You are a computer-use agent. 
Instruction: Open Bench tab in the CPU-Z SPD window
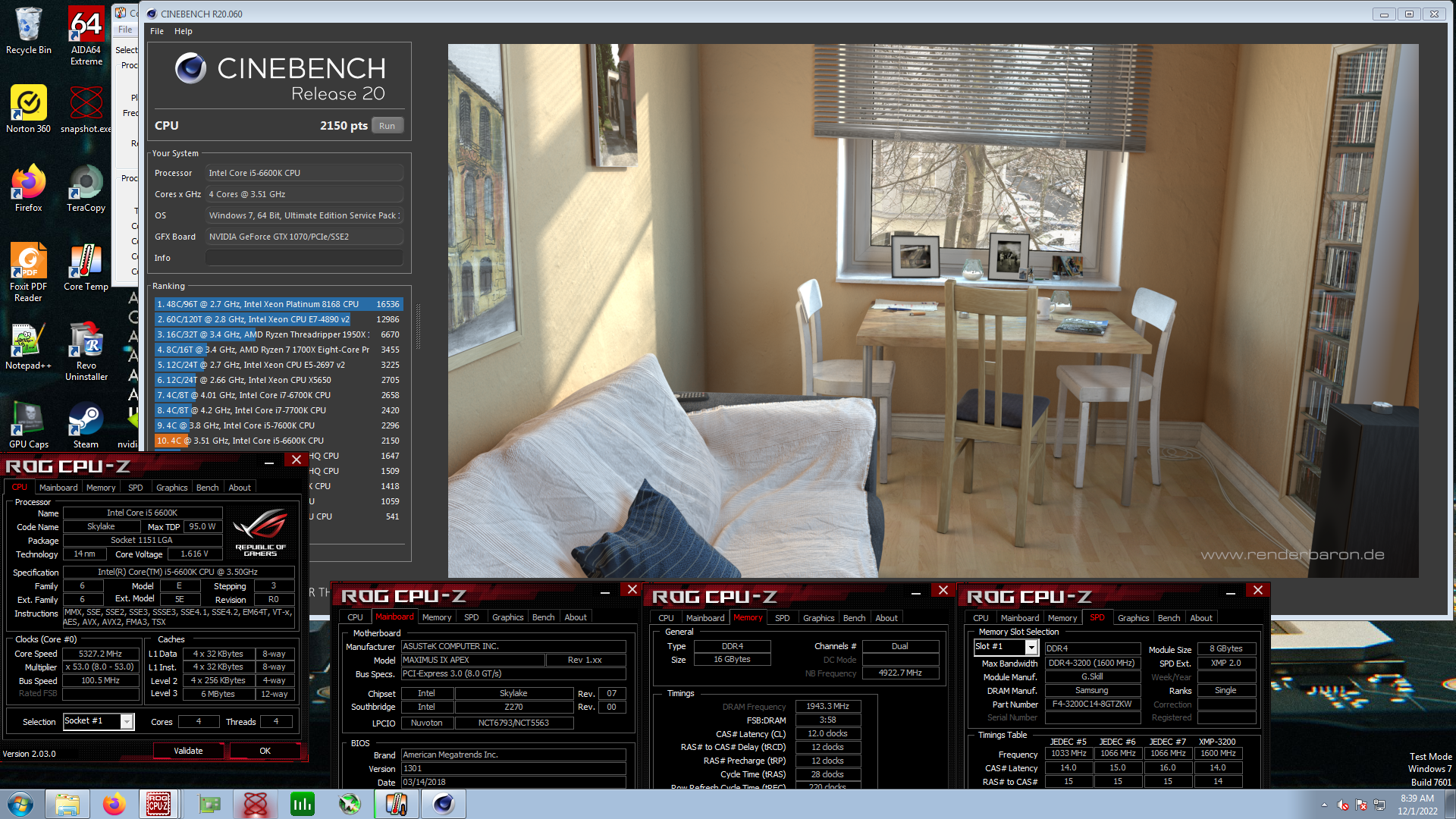coord(1169,618)
